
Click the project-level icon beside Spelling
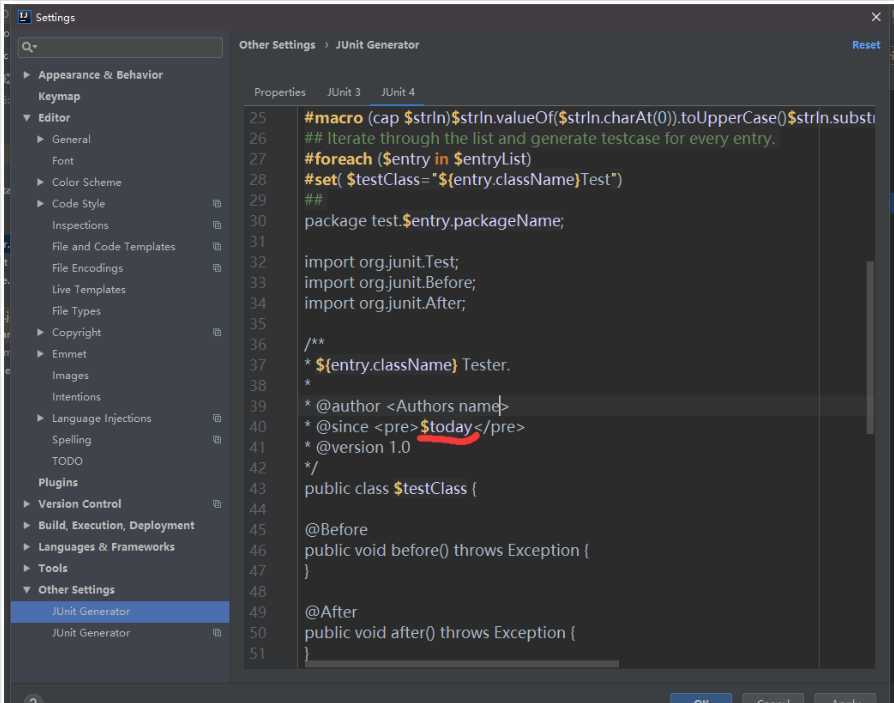click(x=217, y=440)
